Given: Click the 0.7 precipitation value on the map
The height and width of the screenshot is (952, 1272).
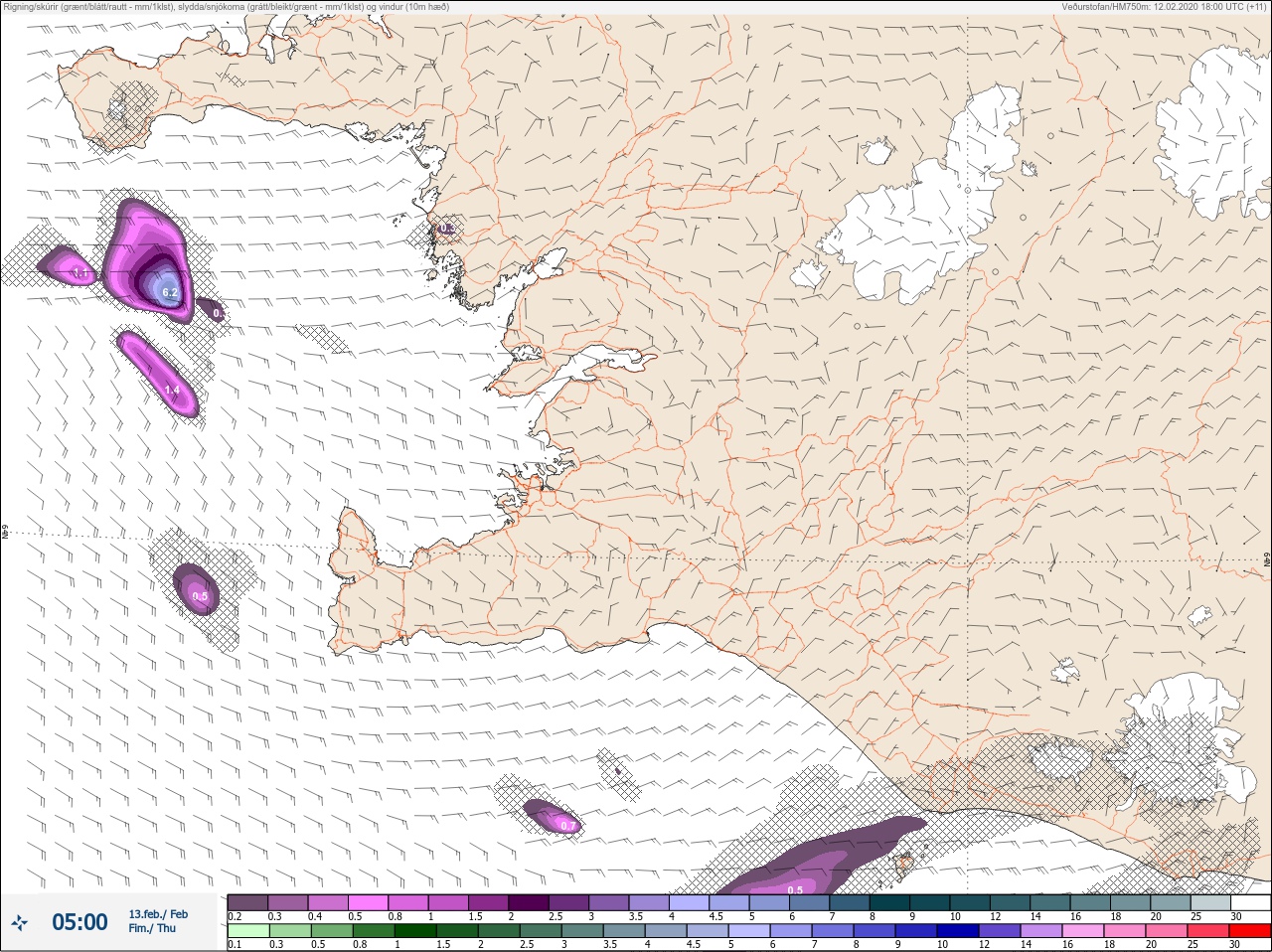Looking at the screenshot, I should click(568, 826).
